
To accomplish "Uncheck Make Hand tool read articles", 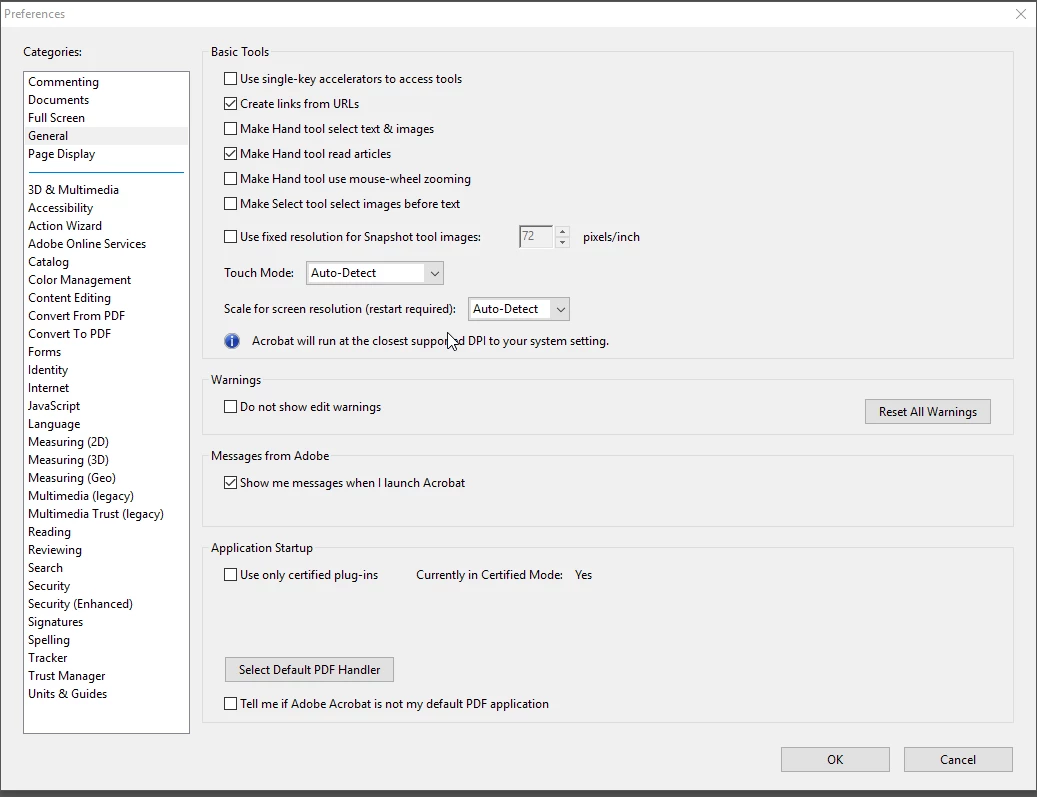I will (x=230, y=153).
